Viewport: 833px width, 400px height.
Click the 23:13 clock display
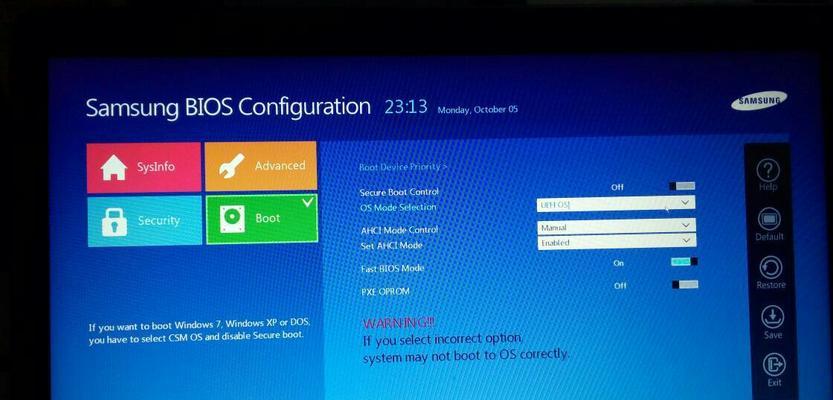point(406,107)
